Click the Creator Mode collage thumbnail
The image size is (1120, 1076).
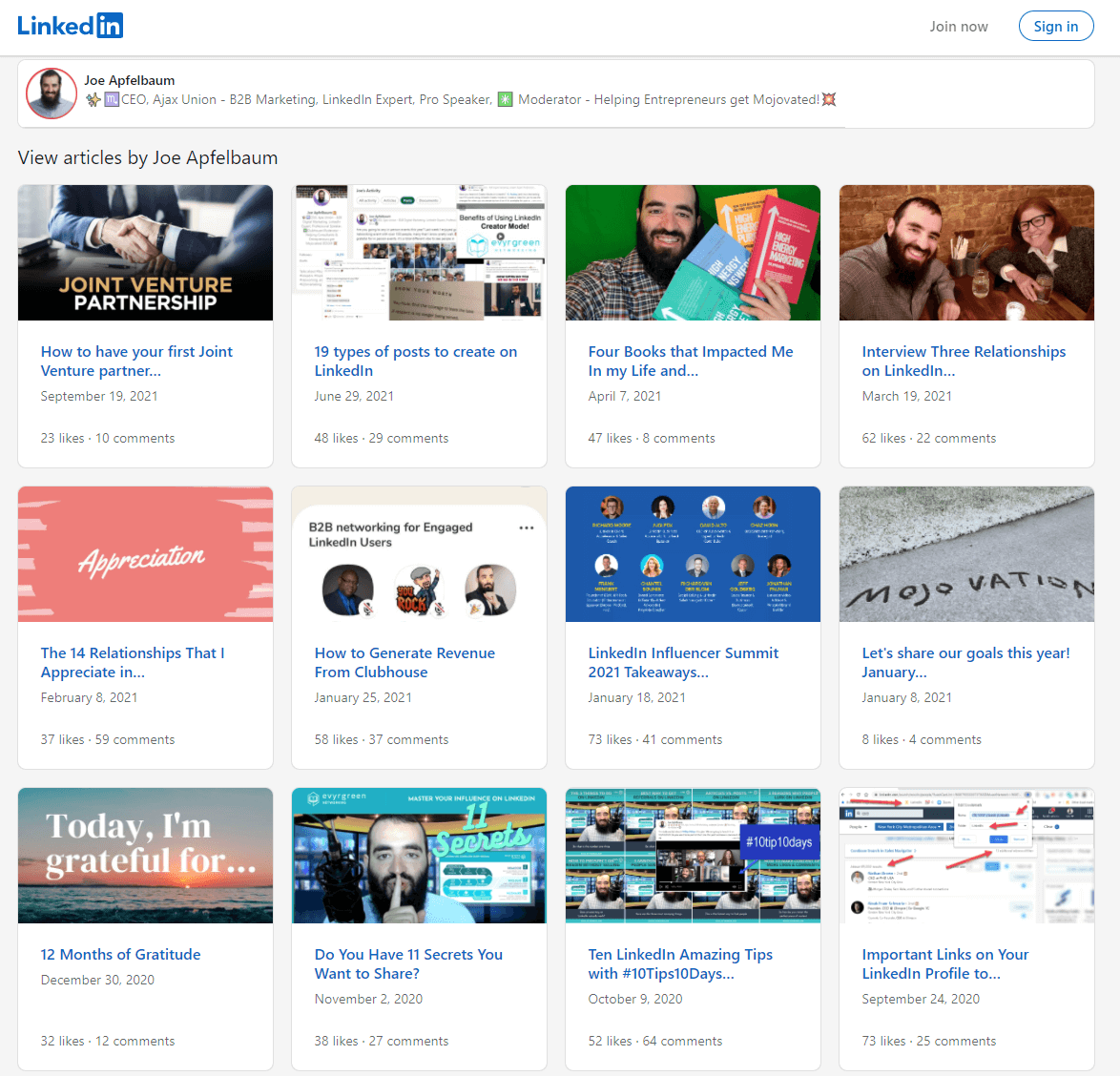pyautogui.click(x=420, y=253)
